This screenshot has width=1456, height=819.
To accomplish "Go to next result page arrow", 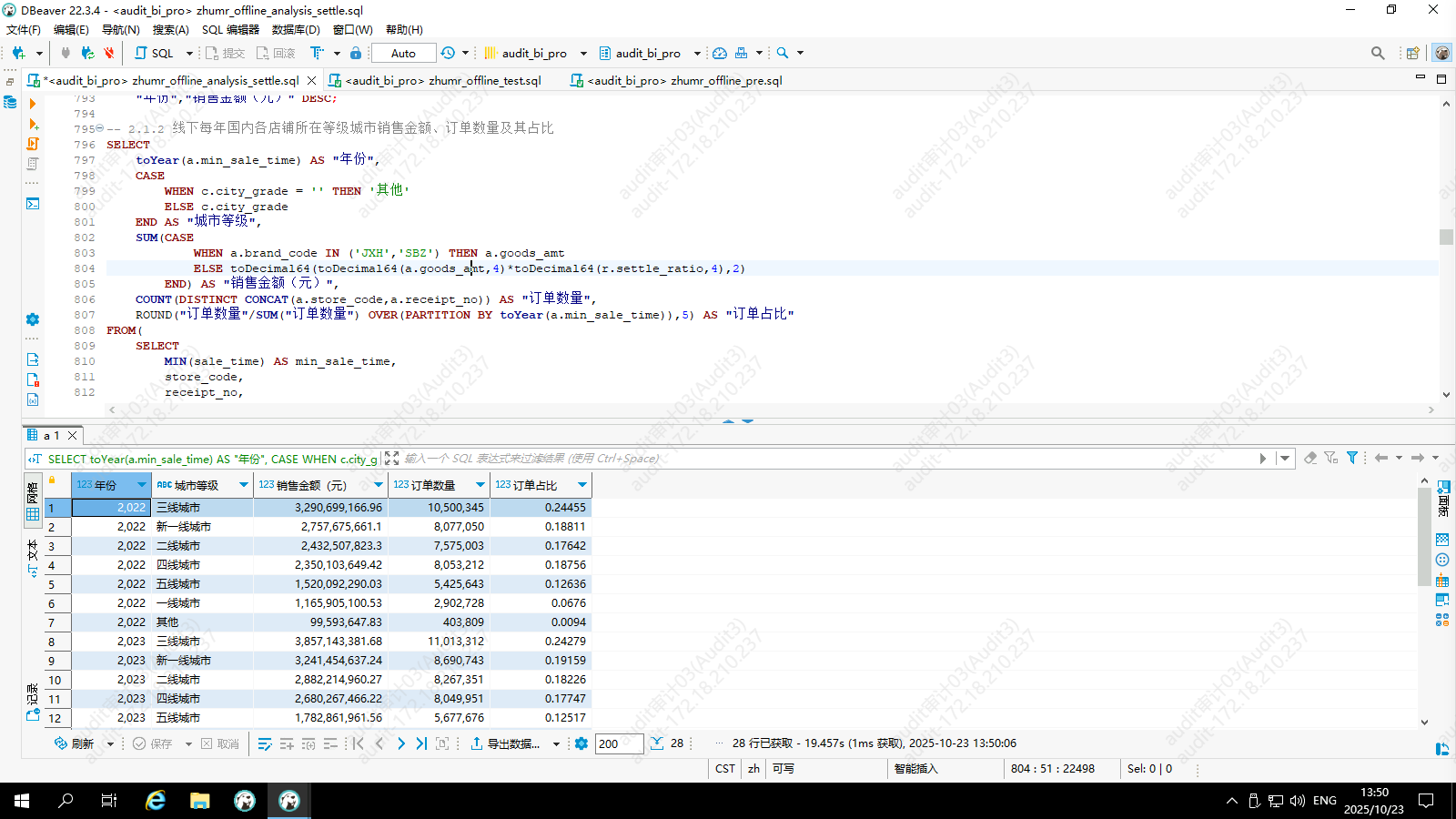I will click(x=401, y=743).
